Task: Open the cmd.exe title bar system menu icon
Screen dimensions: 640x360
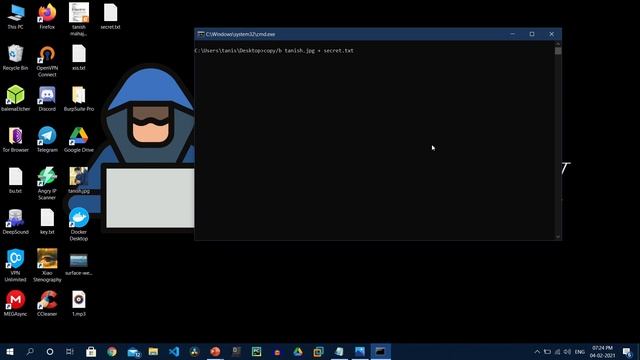Action: coord(201,34)
